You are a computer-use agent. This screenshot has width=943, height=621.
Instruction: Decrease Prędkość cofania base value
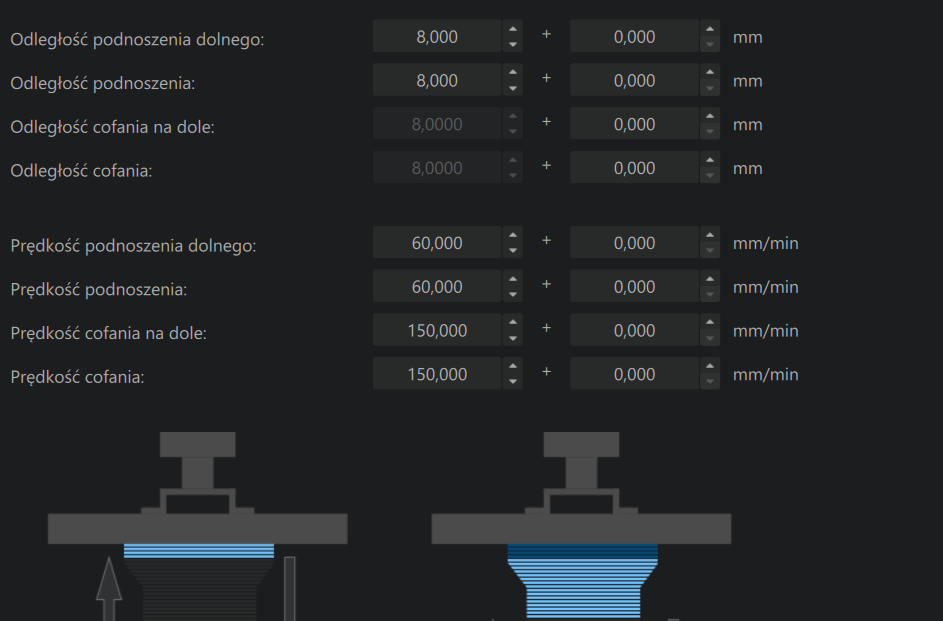coord(512,382)
